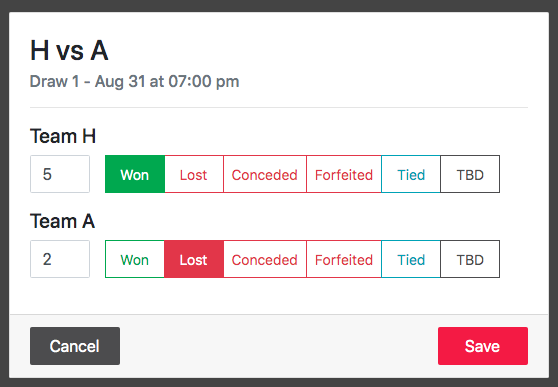The width and height of the screenshot is (558, 387).
Task: Set Team H result to Conceded
Action: click(x=265, y=174)
